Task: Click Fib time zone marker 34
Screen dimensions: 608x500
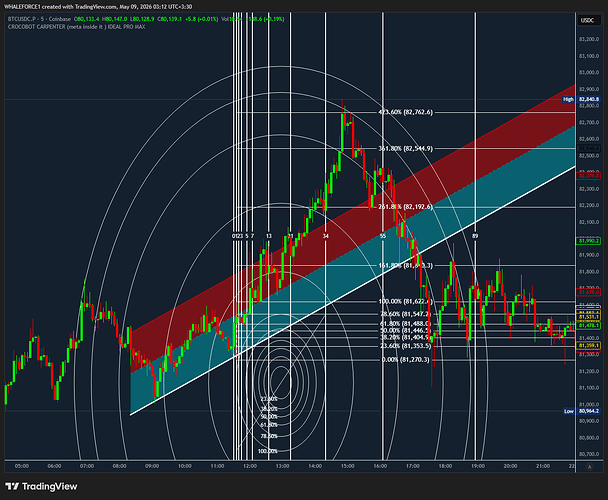Action: pyautogui.click(x=326, y=236)
